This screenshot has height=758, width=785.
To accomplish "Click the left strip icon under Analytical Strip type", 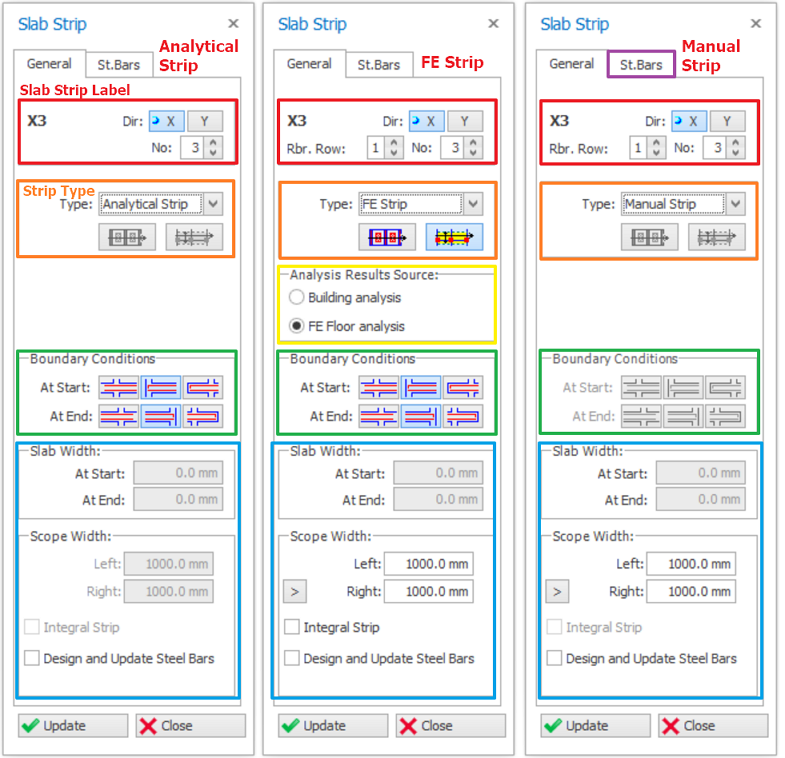I will (126, 237).
